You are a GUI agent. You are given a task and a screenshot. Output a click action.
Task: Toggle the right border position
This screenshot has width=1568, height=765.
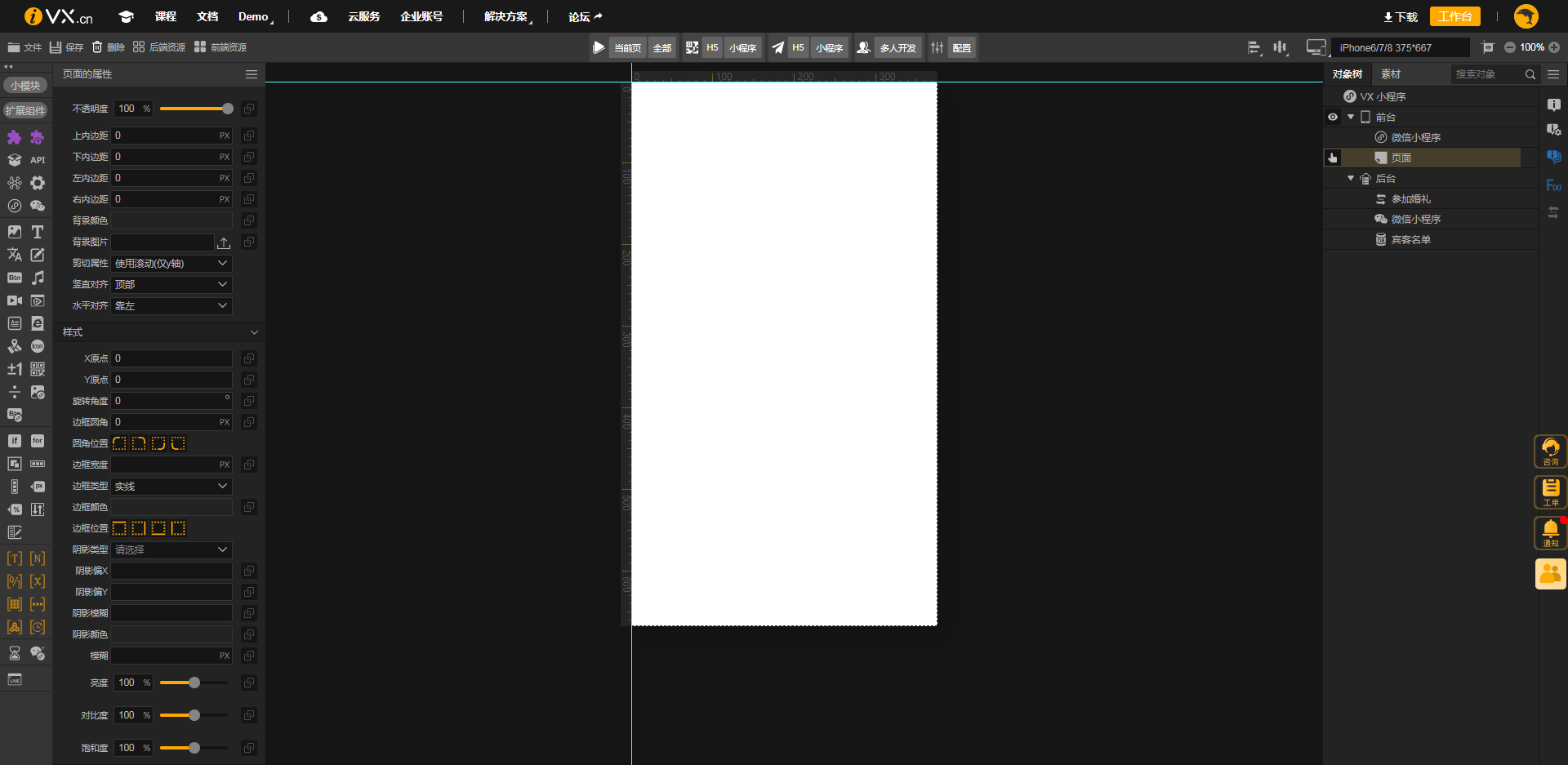click(x=139, y=528)
